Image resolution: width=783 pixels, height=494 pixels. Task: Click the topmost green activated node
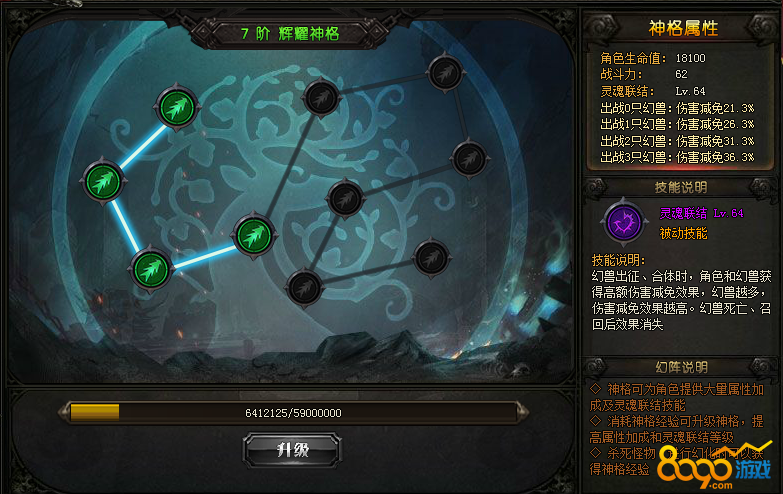177,108
